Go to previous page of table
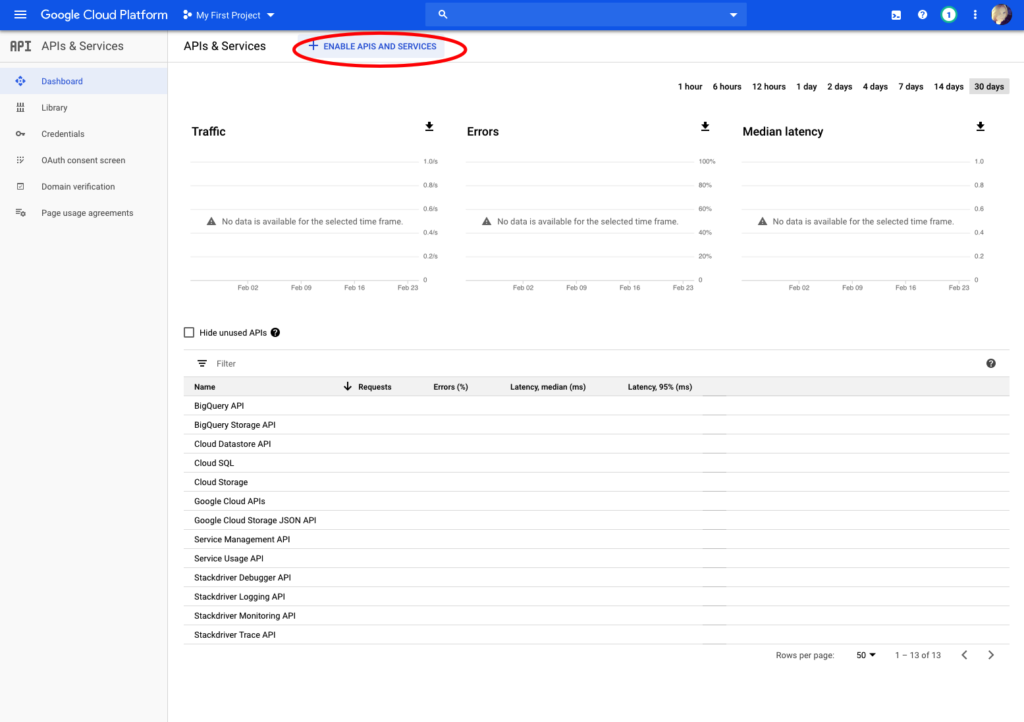Image resolution: width=1024 pixels, height=722 pixels. (x=965, y=655)
